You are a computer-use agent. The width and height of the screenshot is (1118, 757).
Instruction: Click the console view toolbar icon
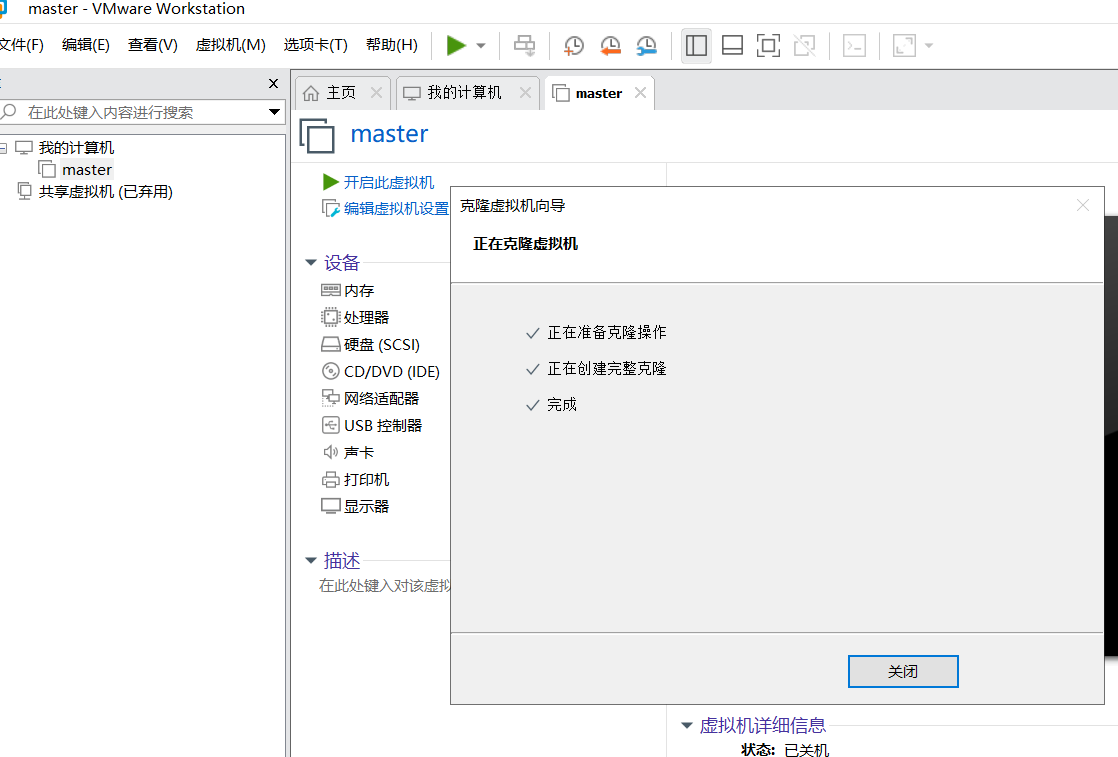[x=854, y=46]
